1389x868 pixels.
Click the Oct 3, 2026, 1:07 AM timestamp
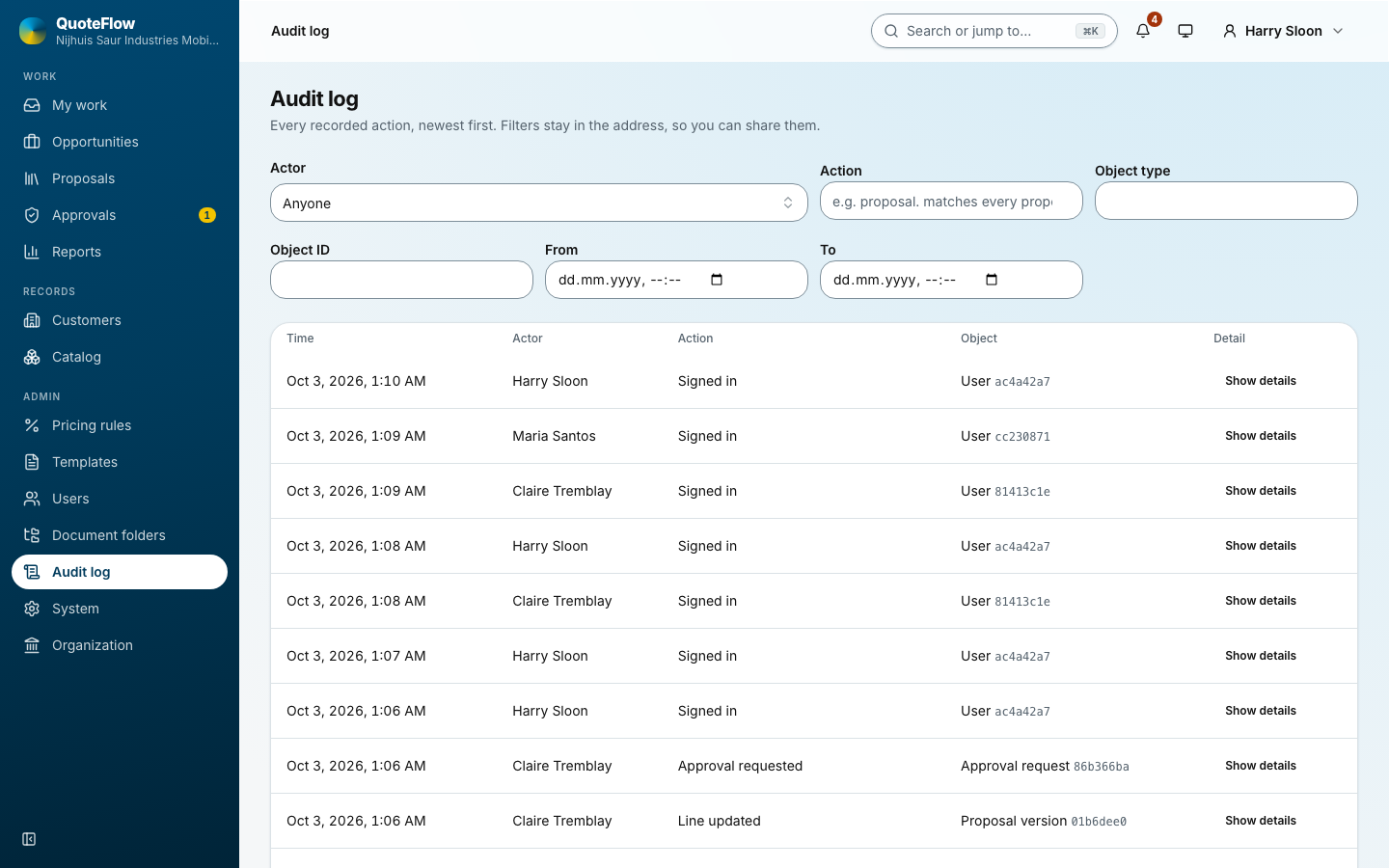(356, 656)
